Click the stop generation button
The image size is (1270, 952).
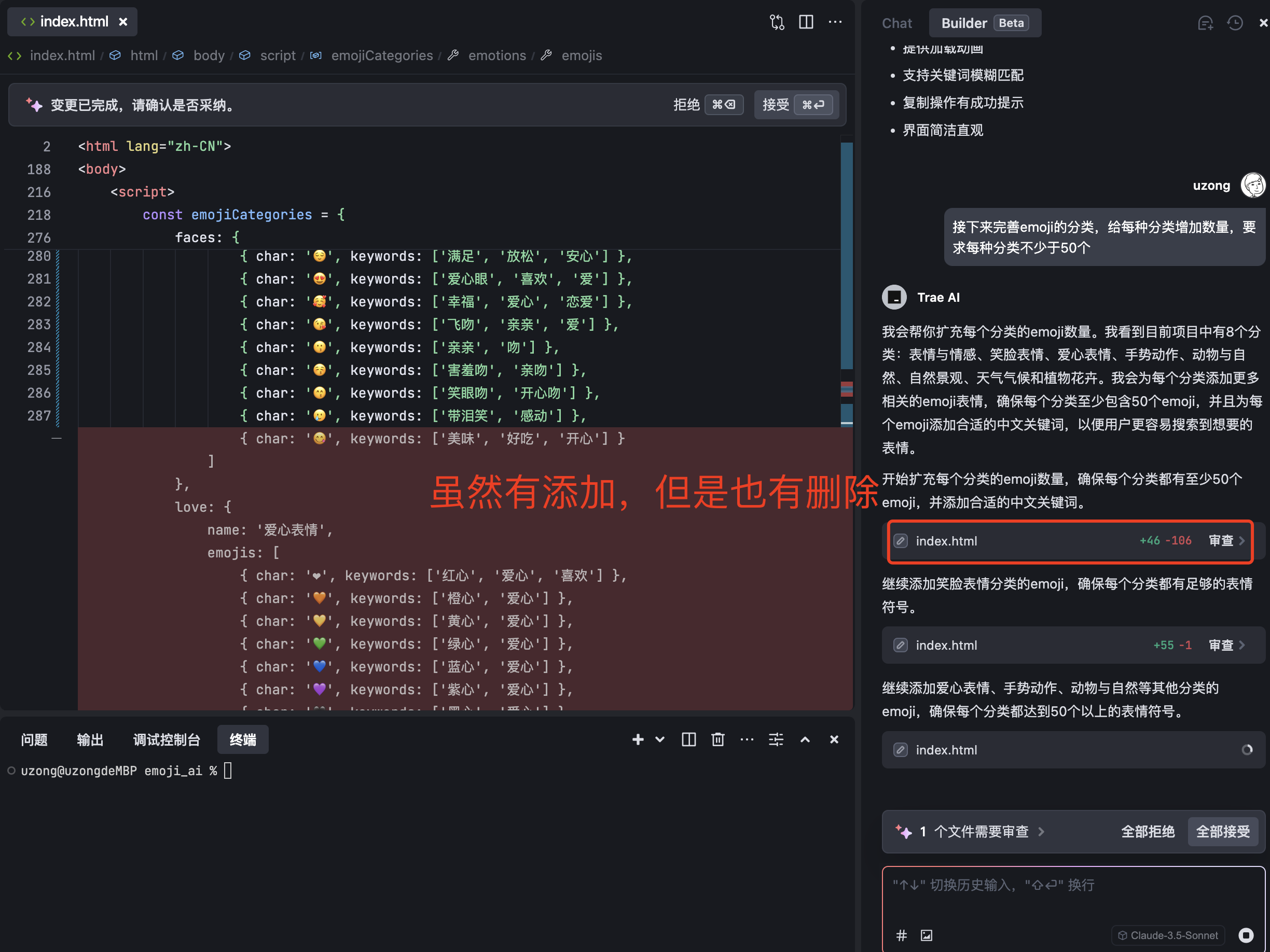(x=1245, y=935)
